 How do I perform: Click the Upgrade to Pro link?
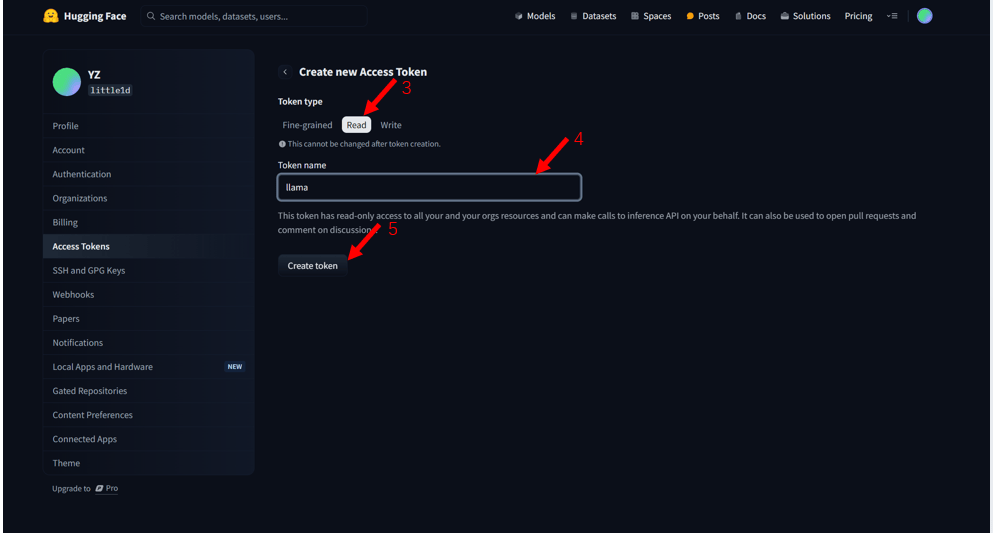click(86, 488)
